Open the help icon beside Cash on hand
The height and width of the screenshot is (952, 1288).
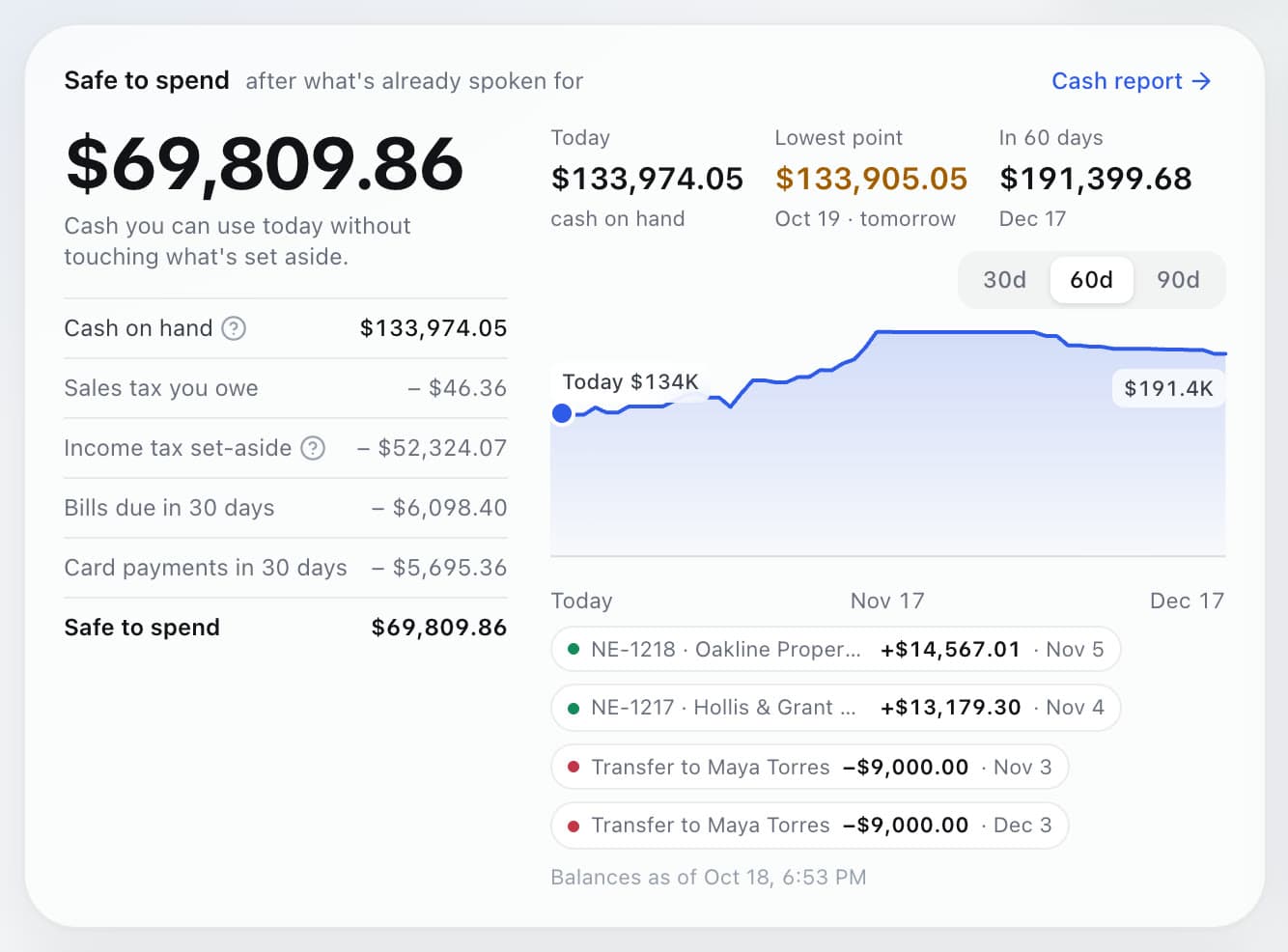(234, 328)
